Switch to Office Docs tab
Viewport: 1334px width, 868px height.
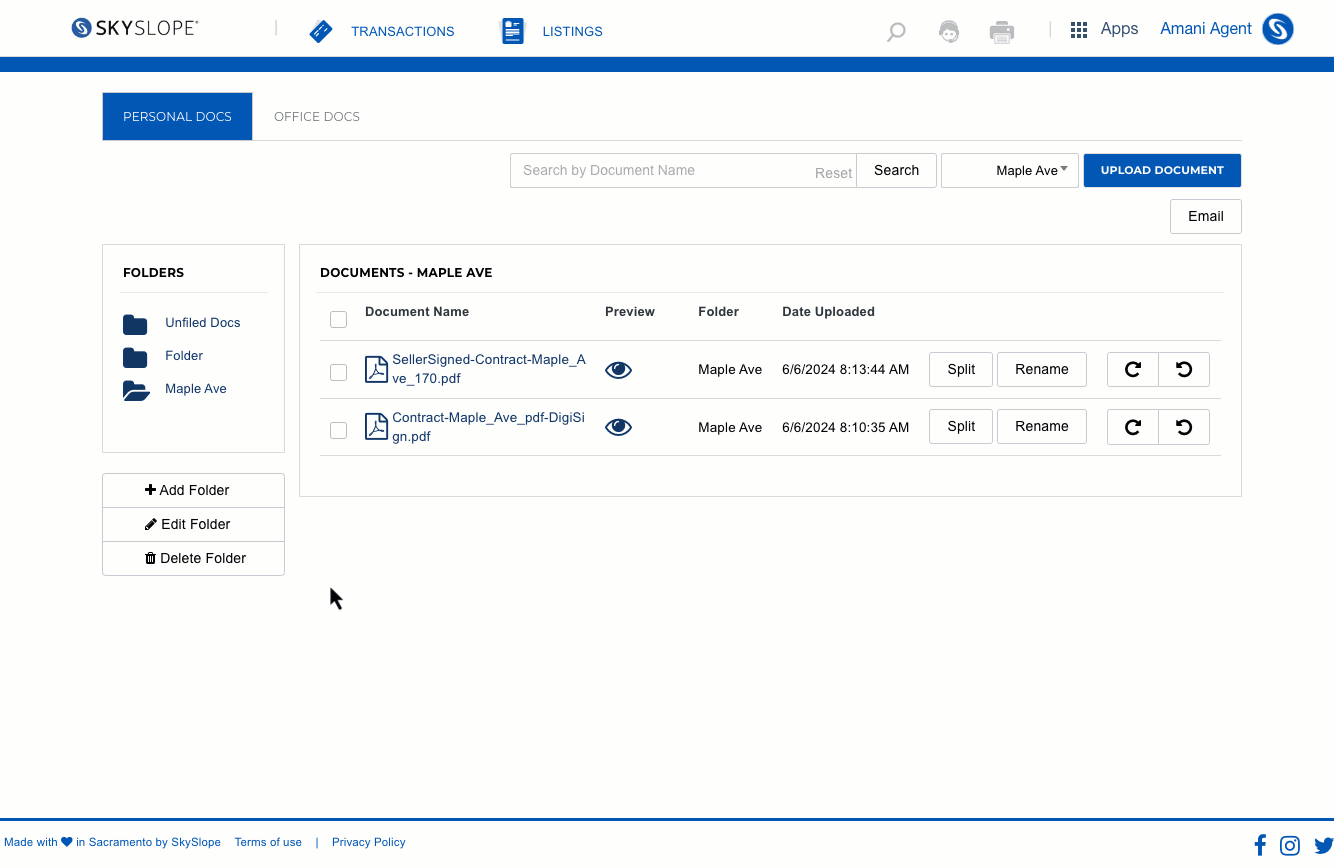[317, 116]
